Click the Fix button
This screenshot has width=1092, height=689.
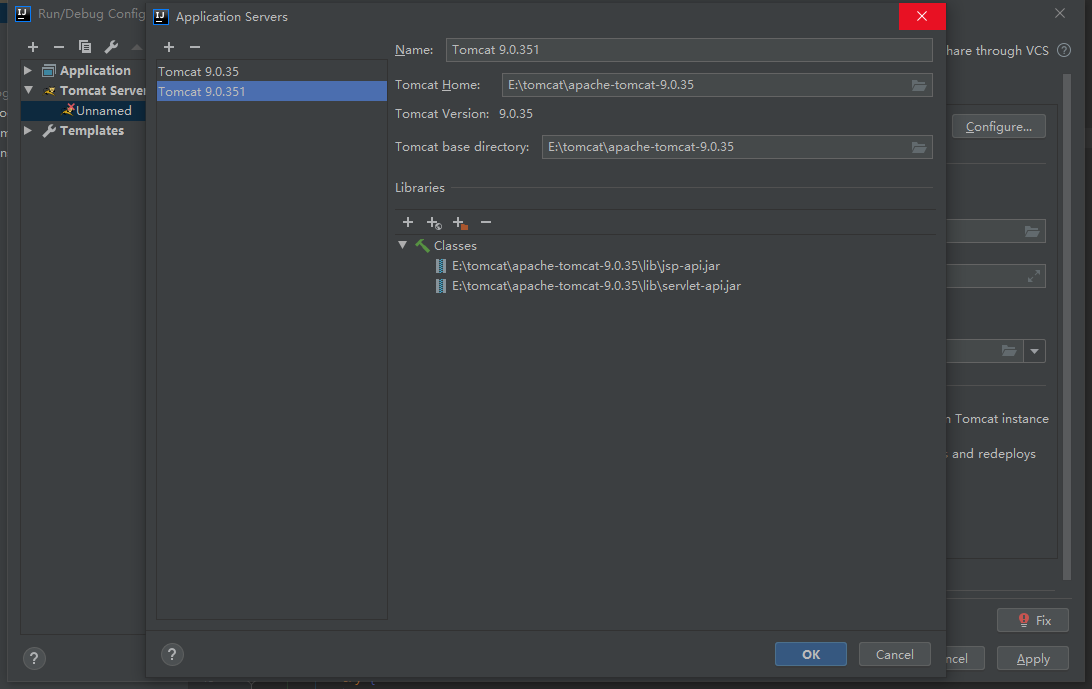point(1033,620)
